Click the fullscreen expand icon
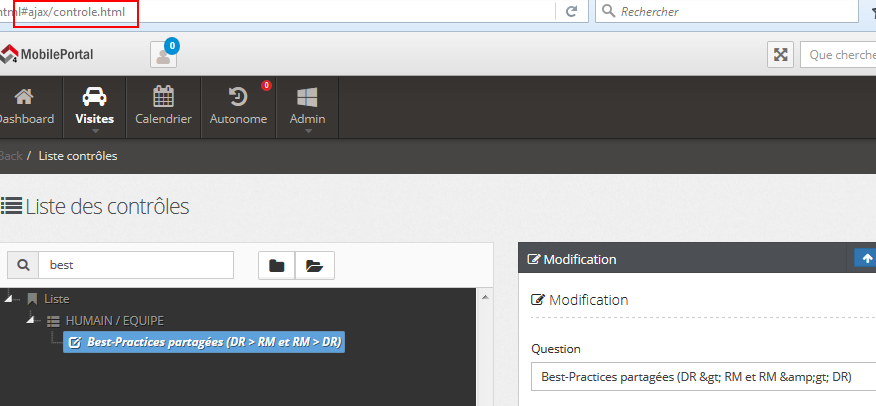Viewport: 876px width, 406px height. (780, 55)
